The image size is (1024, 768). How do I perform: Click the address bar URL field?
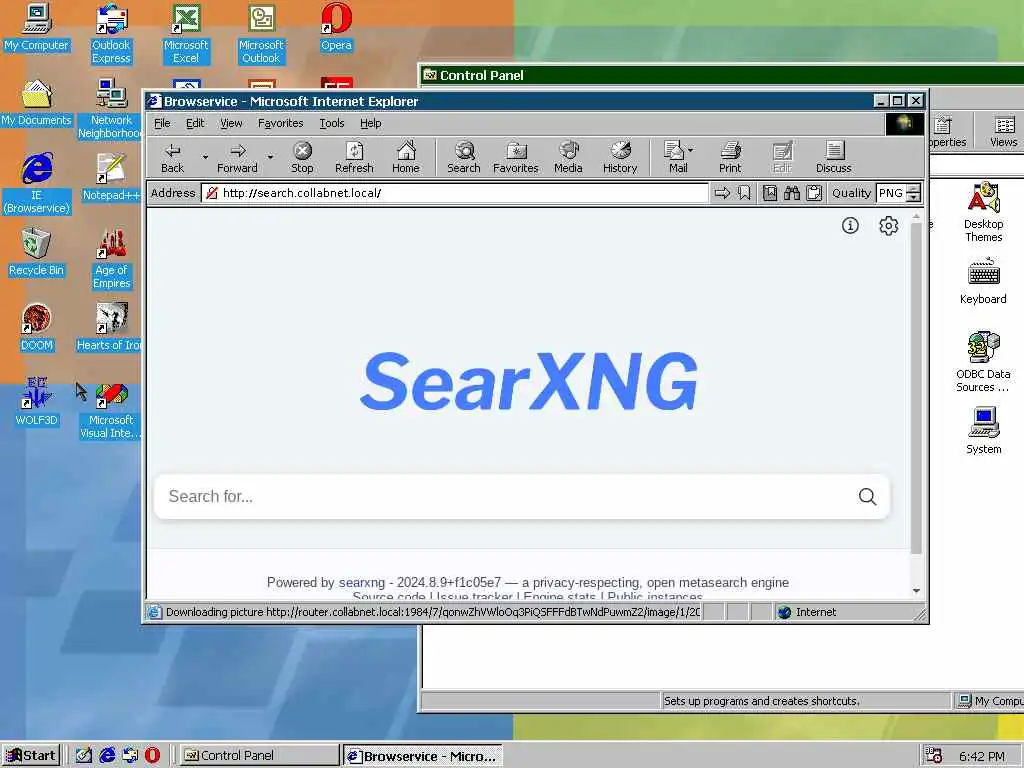(455, 193)
